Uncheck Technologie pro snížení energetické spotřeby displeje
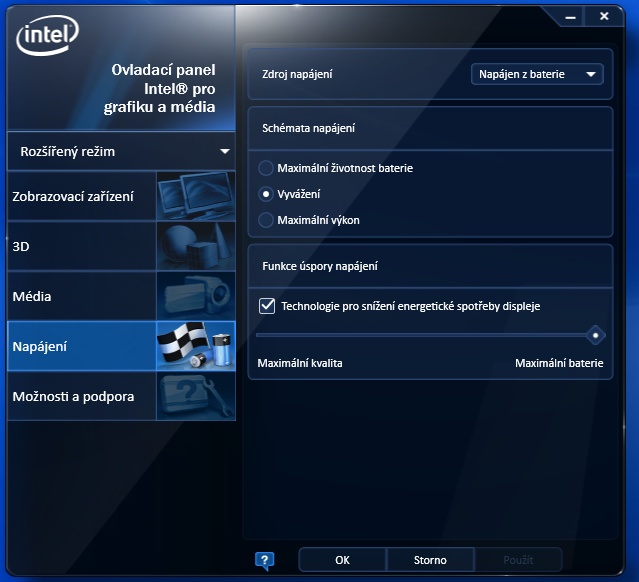639x582 pixels. pos(267,306)
